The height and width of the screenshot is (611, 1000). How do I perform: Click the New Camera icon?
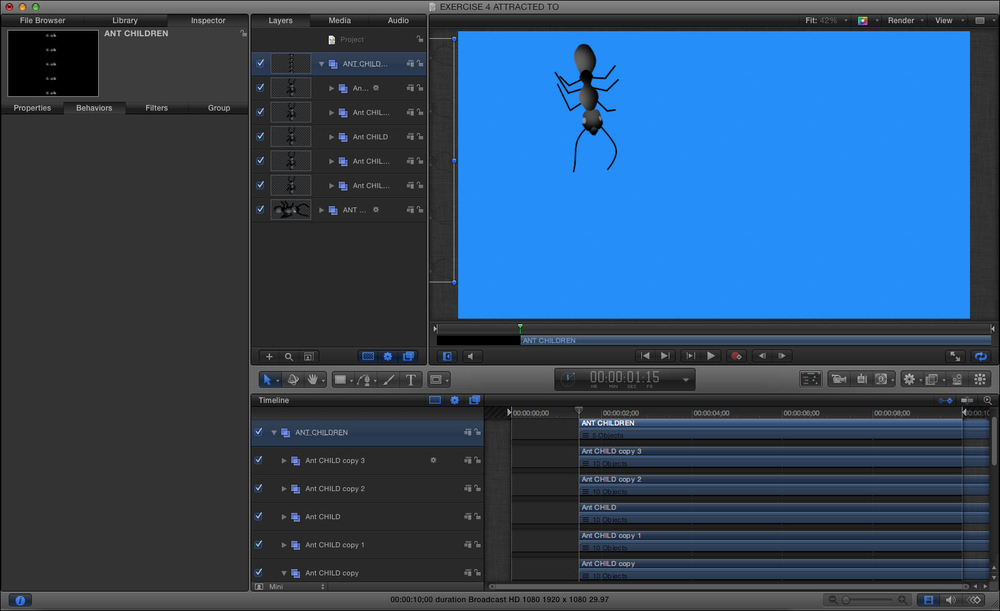click(x=839, y=380)
